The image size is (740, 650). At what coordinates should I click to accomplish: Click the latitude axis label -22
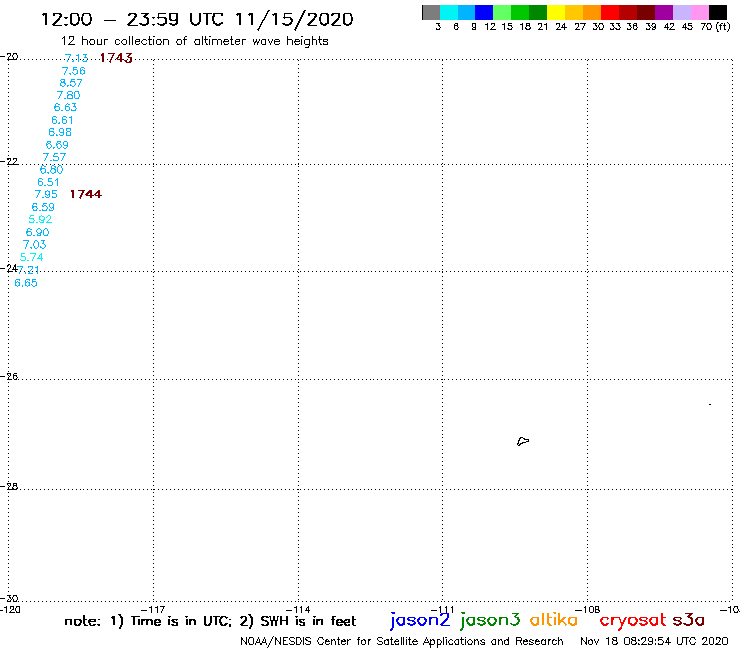pyautogui.click(x=9, y=161)
